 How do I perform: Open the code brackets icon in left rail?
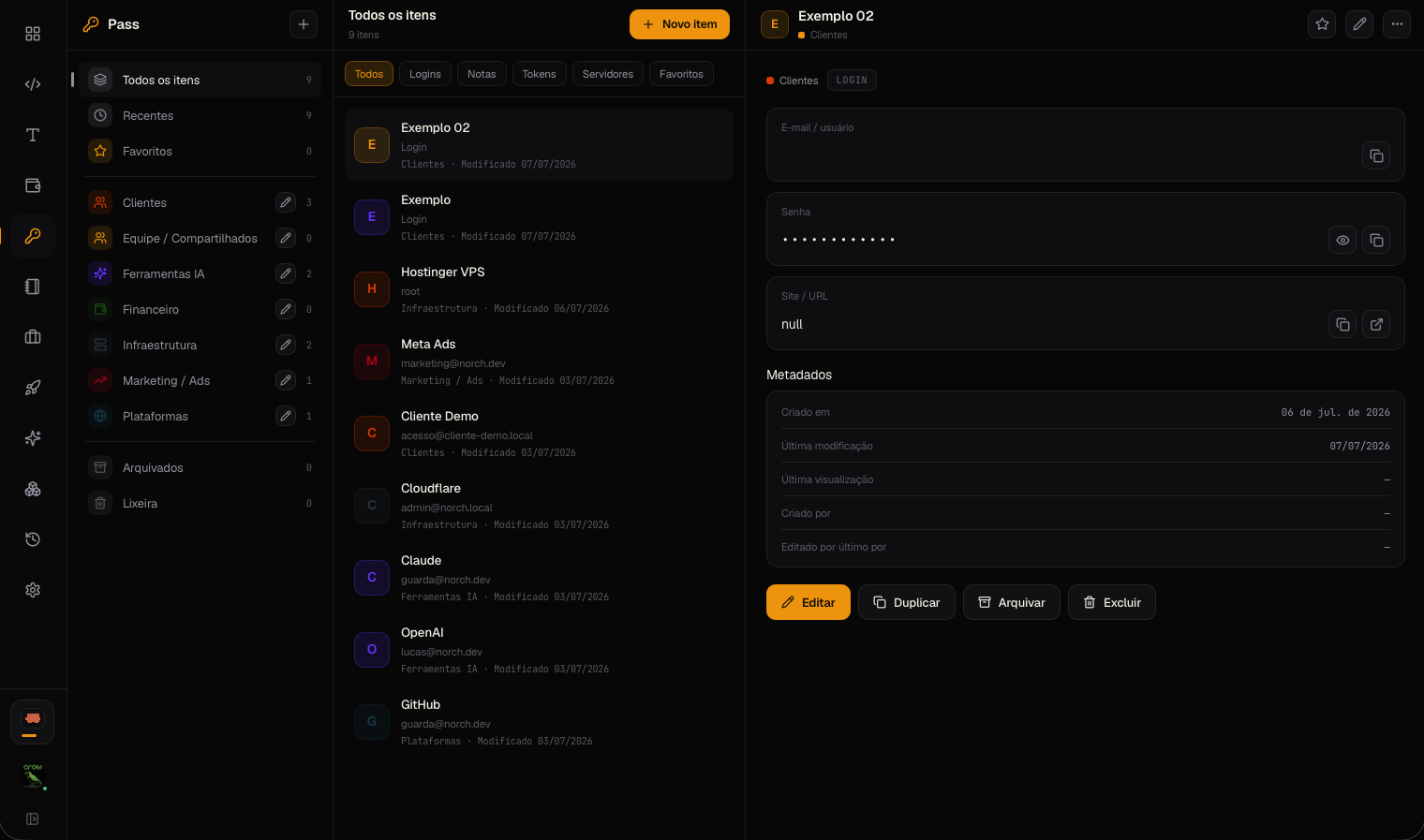33,84
